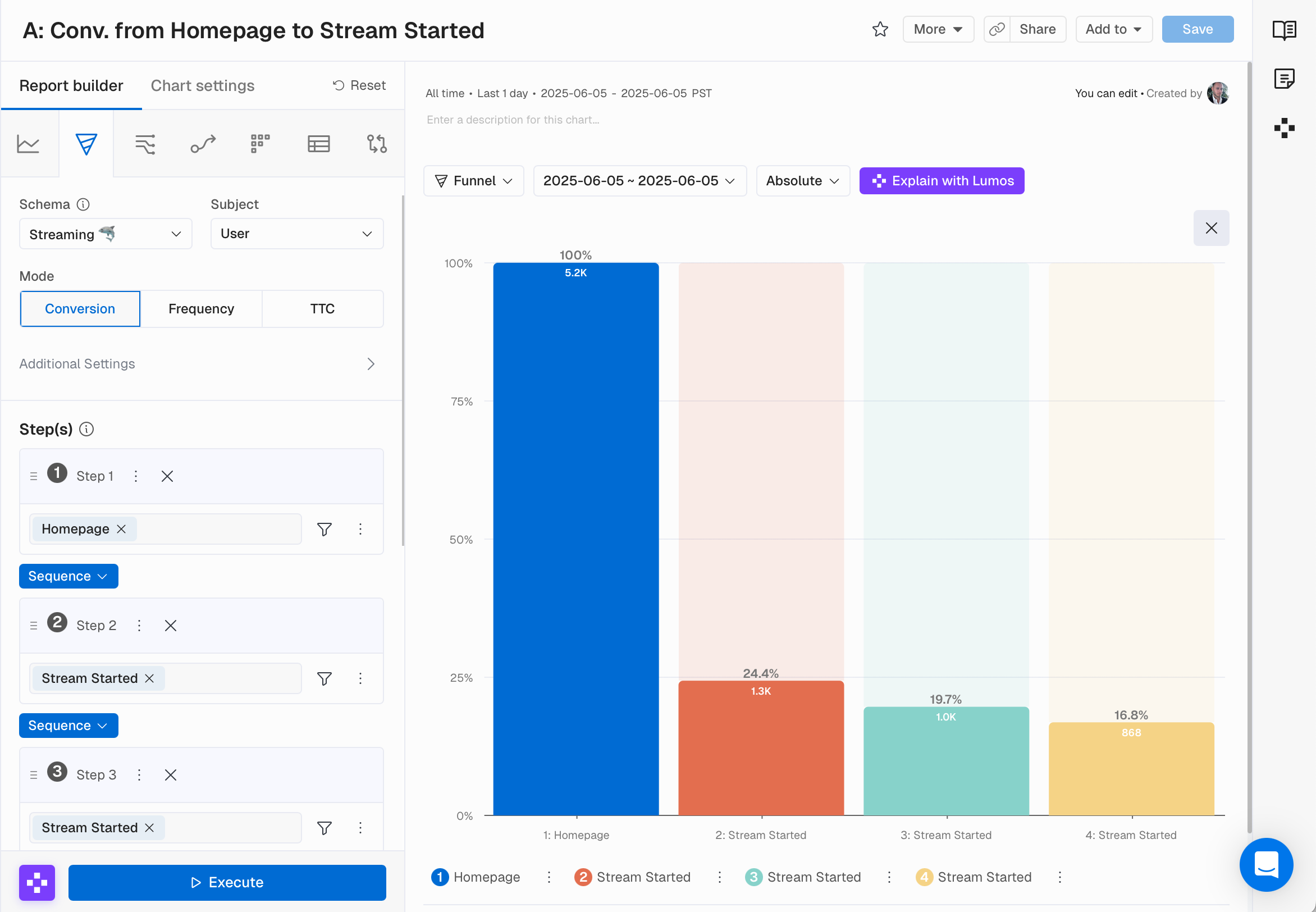Select the line trend chart icon
The height and width of the screenshot is (912, 1316).
(x=28, y=144)
